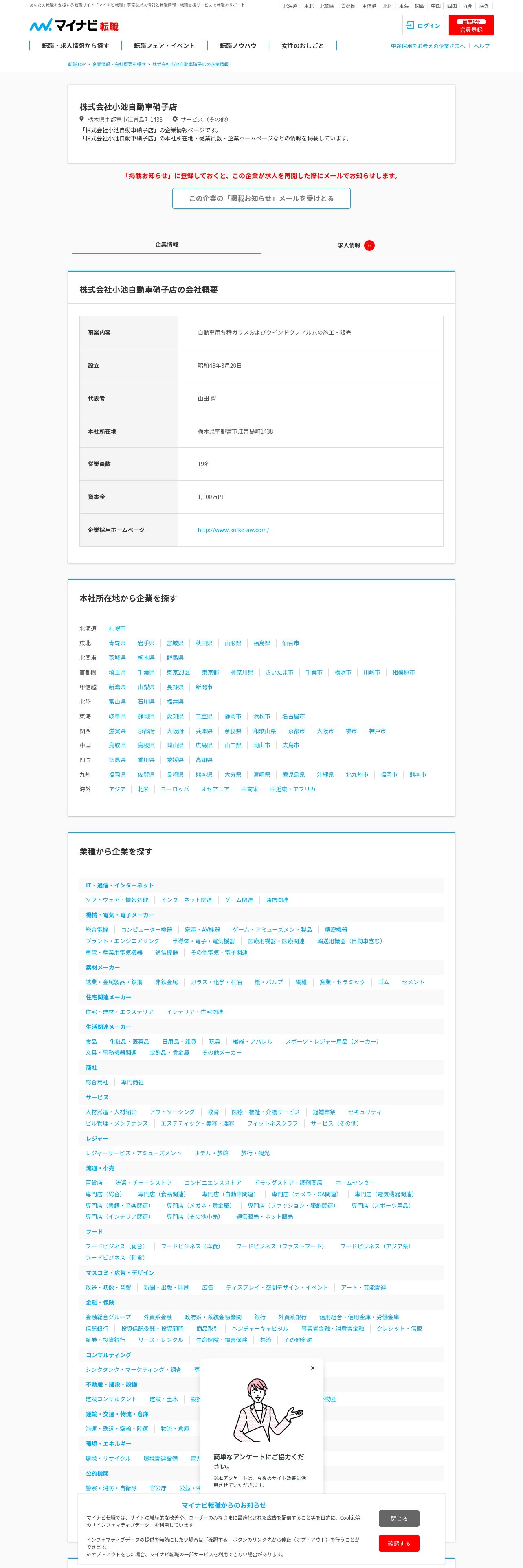Click ガラス・化学・石油 link
The height and width of the screenshot is (1568, 523).
click(216, 982)
